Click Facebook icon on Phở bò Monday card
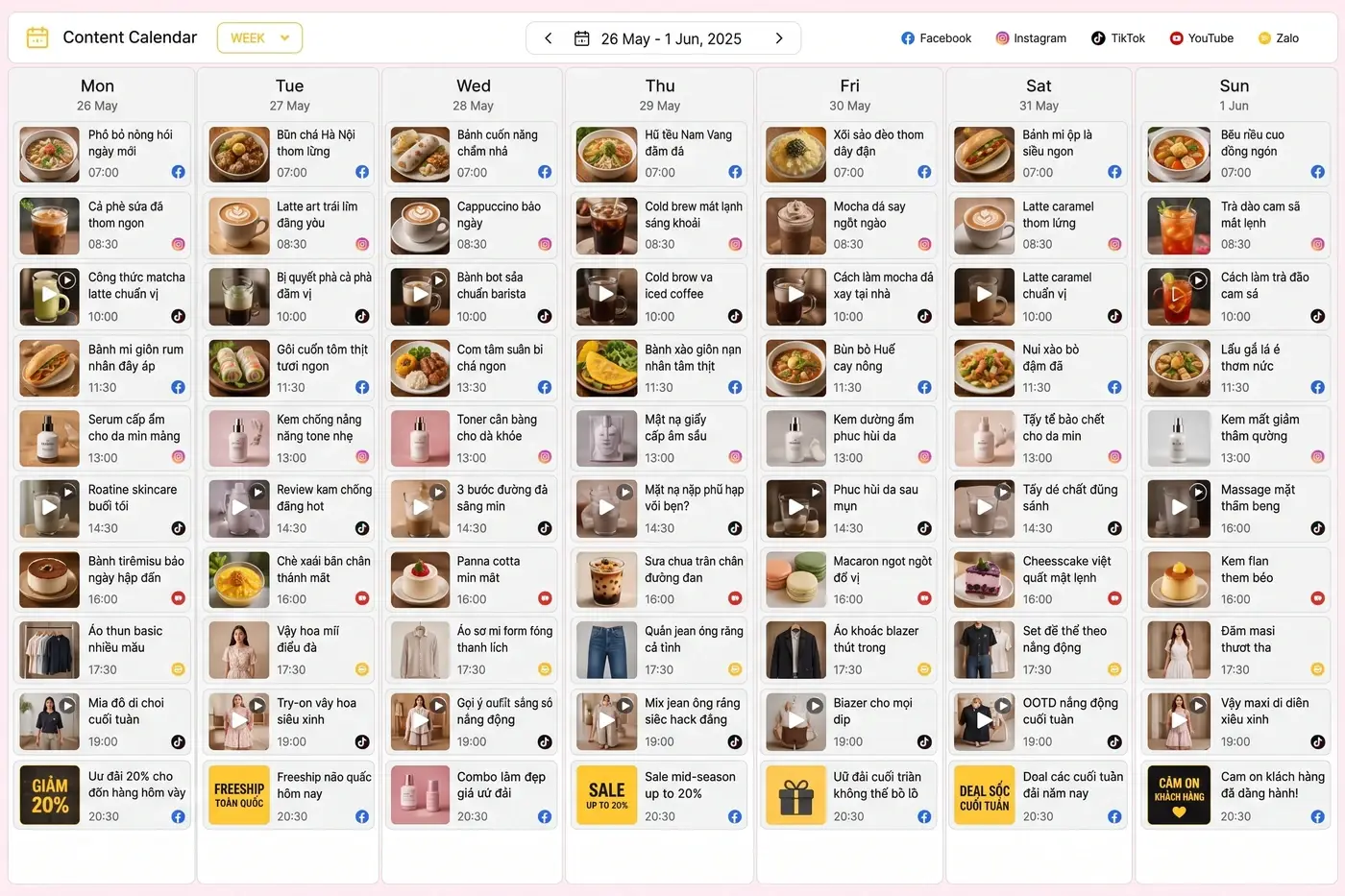The width and height of the screenshot is (1345, 896). pos(178,172)
